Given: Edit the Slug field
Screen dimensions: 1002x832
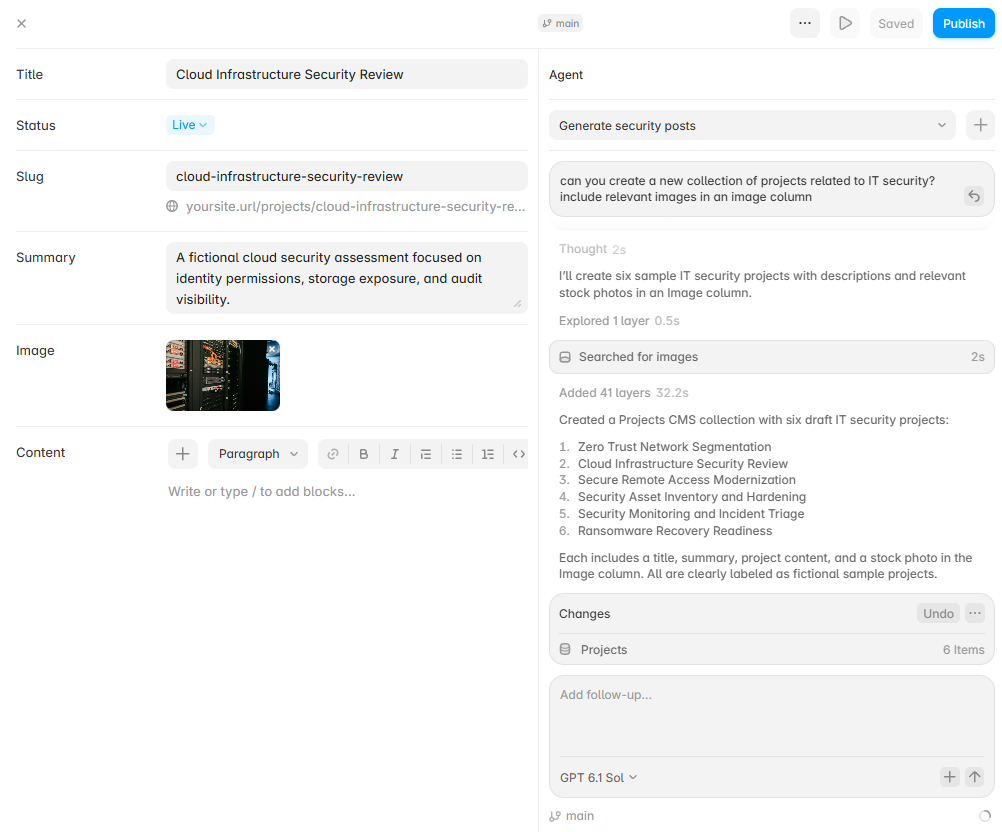Looking at the screenshot, I should 347,176.
